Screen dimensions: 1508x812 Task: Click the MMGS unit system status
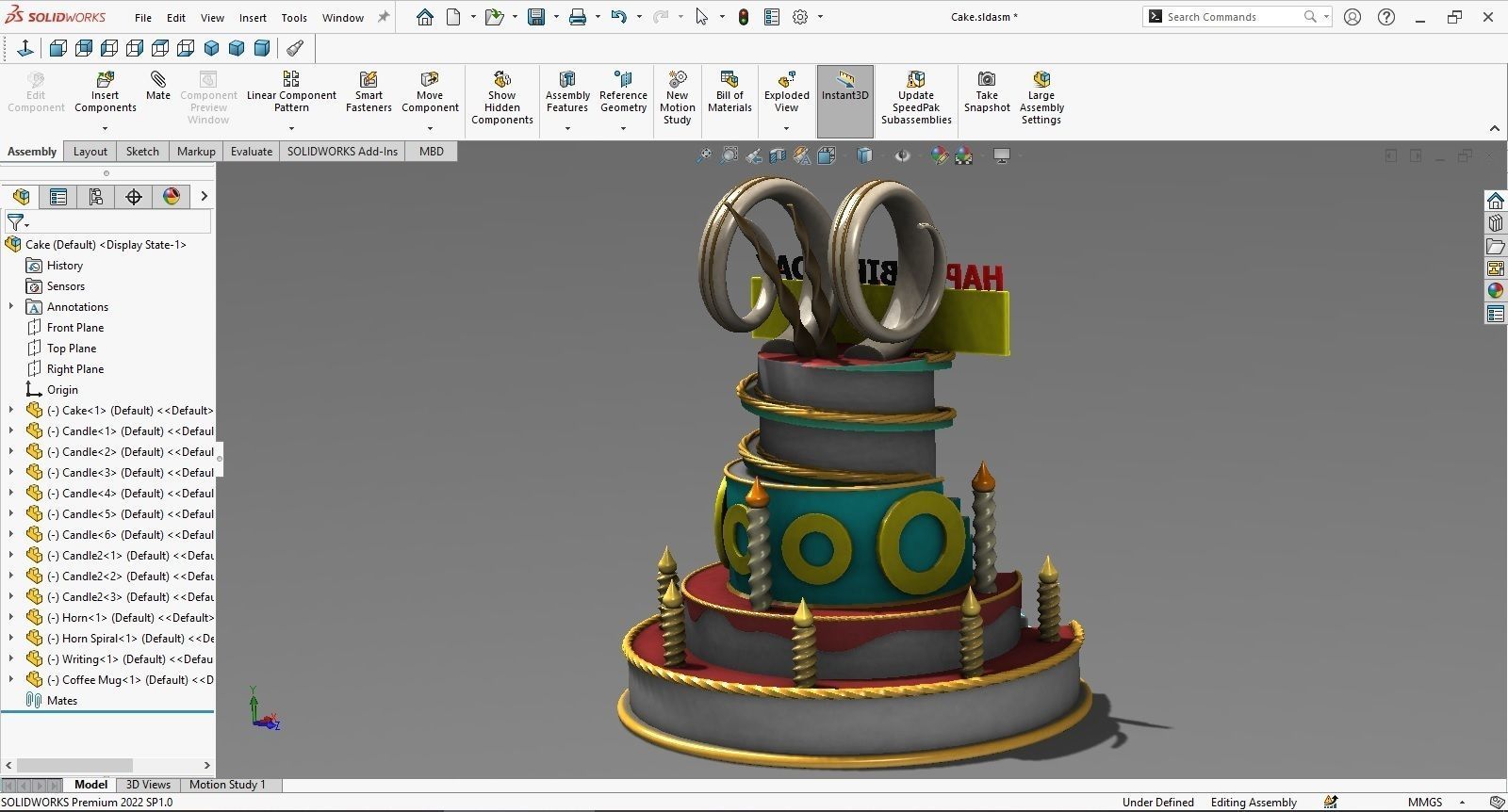pyautogui.click(x=1425, y=803)
